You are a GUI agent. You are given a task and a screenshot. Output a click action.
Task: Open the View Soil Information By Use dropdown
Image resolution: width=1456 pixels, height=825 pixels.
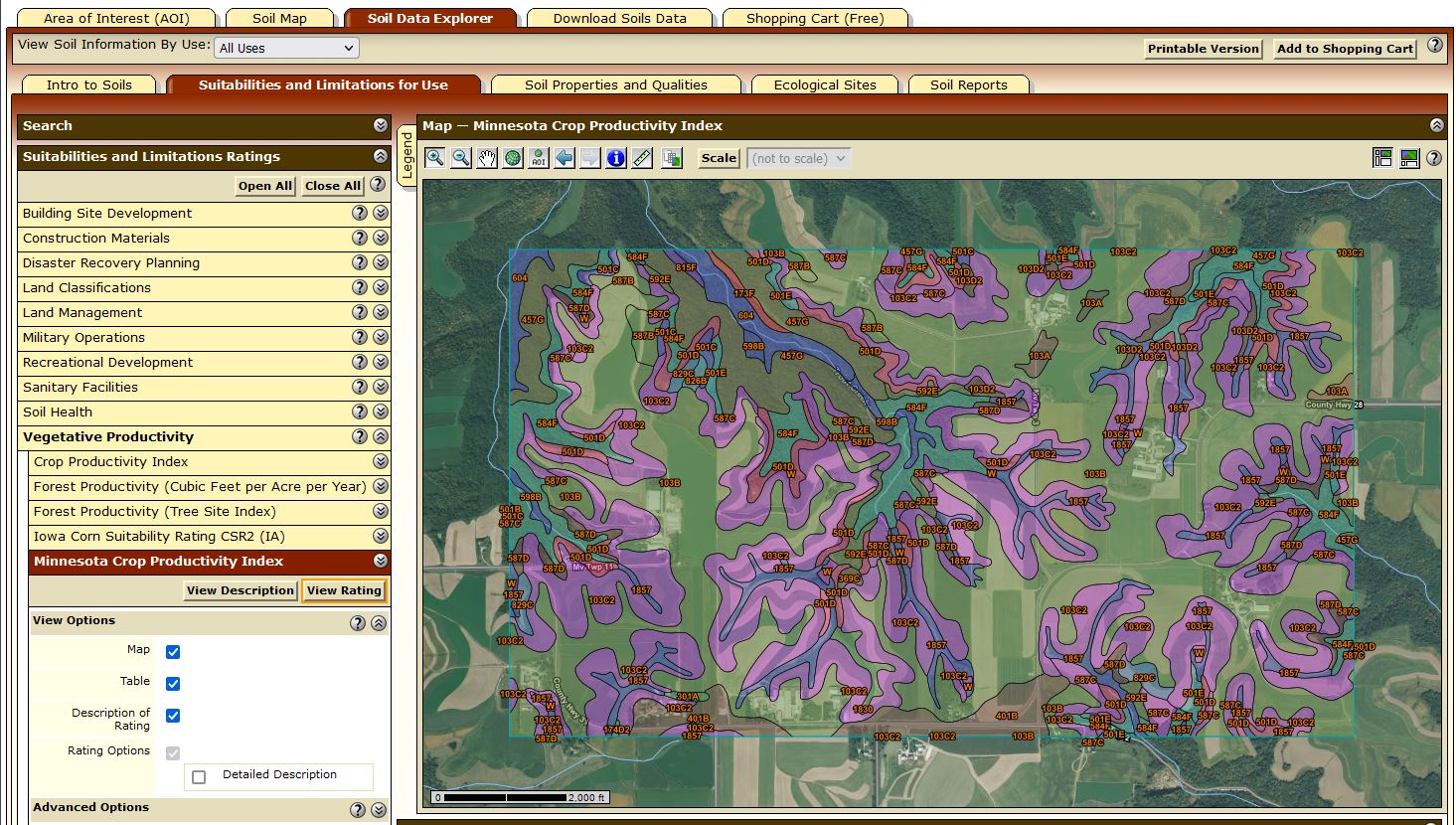[x=286, y=48]
